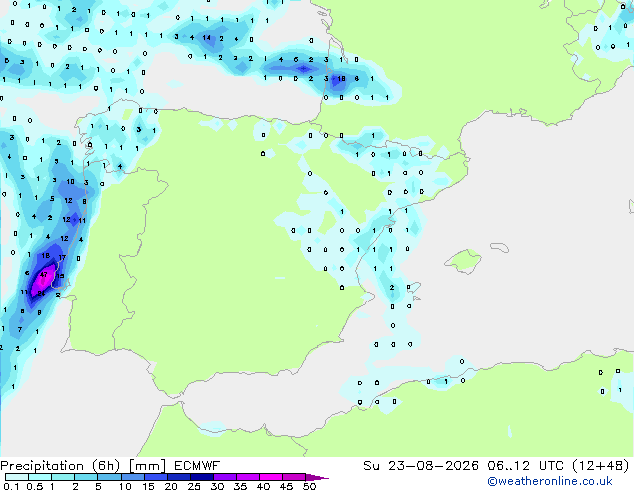634x490 pixels.
Task: Click the 'ECMWF' model label
Action: pos(197,466)
